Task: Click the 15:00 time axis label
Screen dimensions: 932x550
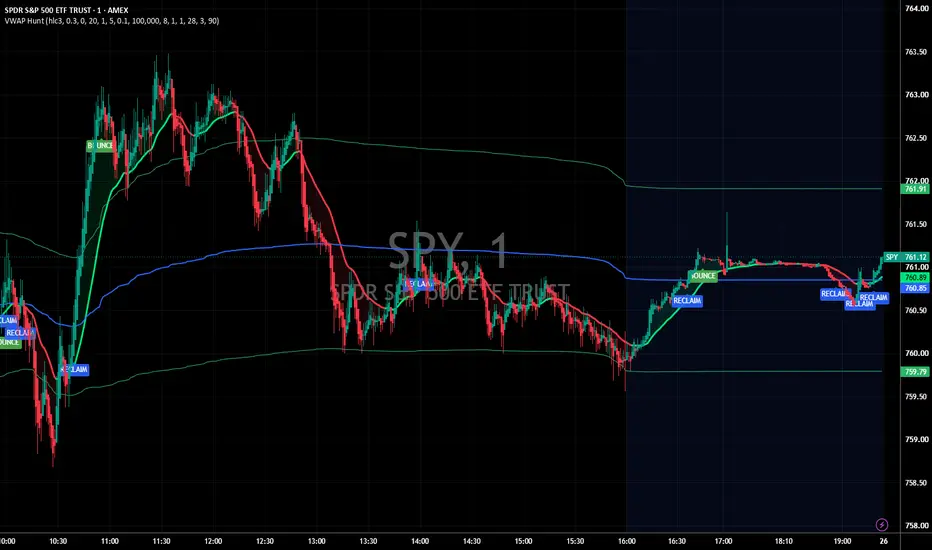Action: click(x=524, y=541)
